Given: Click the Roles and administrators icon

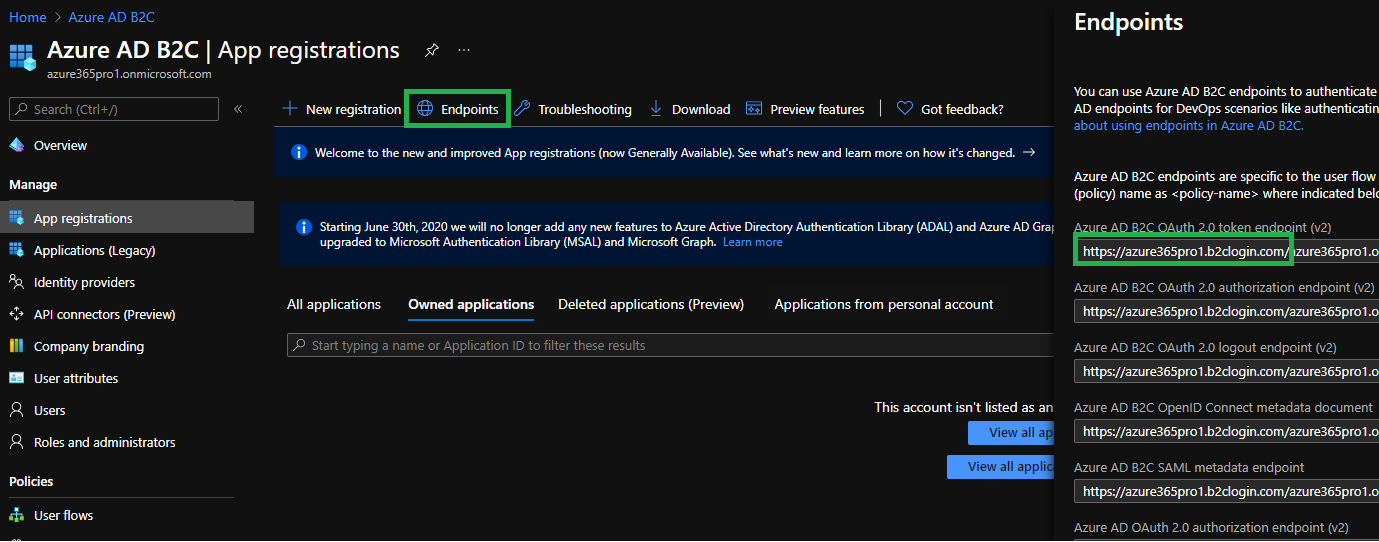Looking at the screenshot, I should (16, 442).
